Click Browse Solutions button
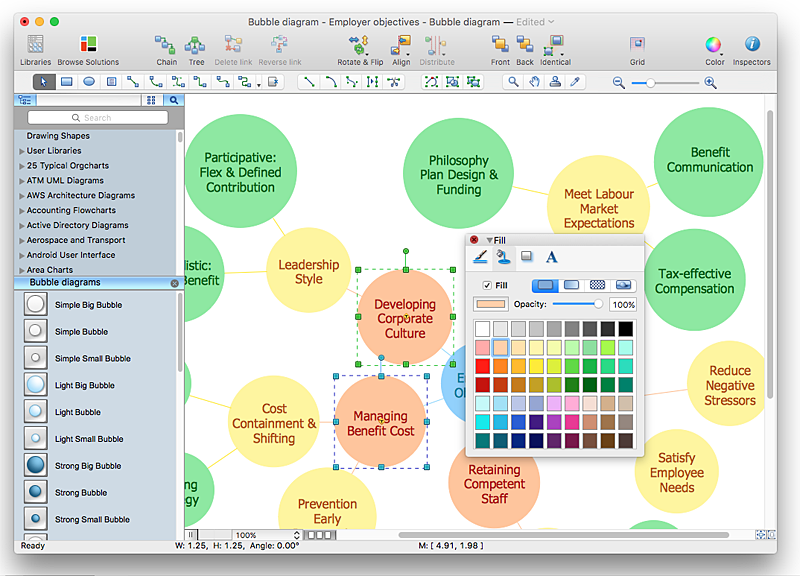800x576 pixels. coord(88,45)
